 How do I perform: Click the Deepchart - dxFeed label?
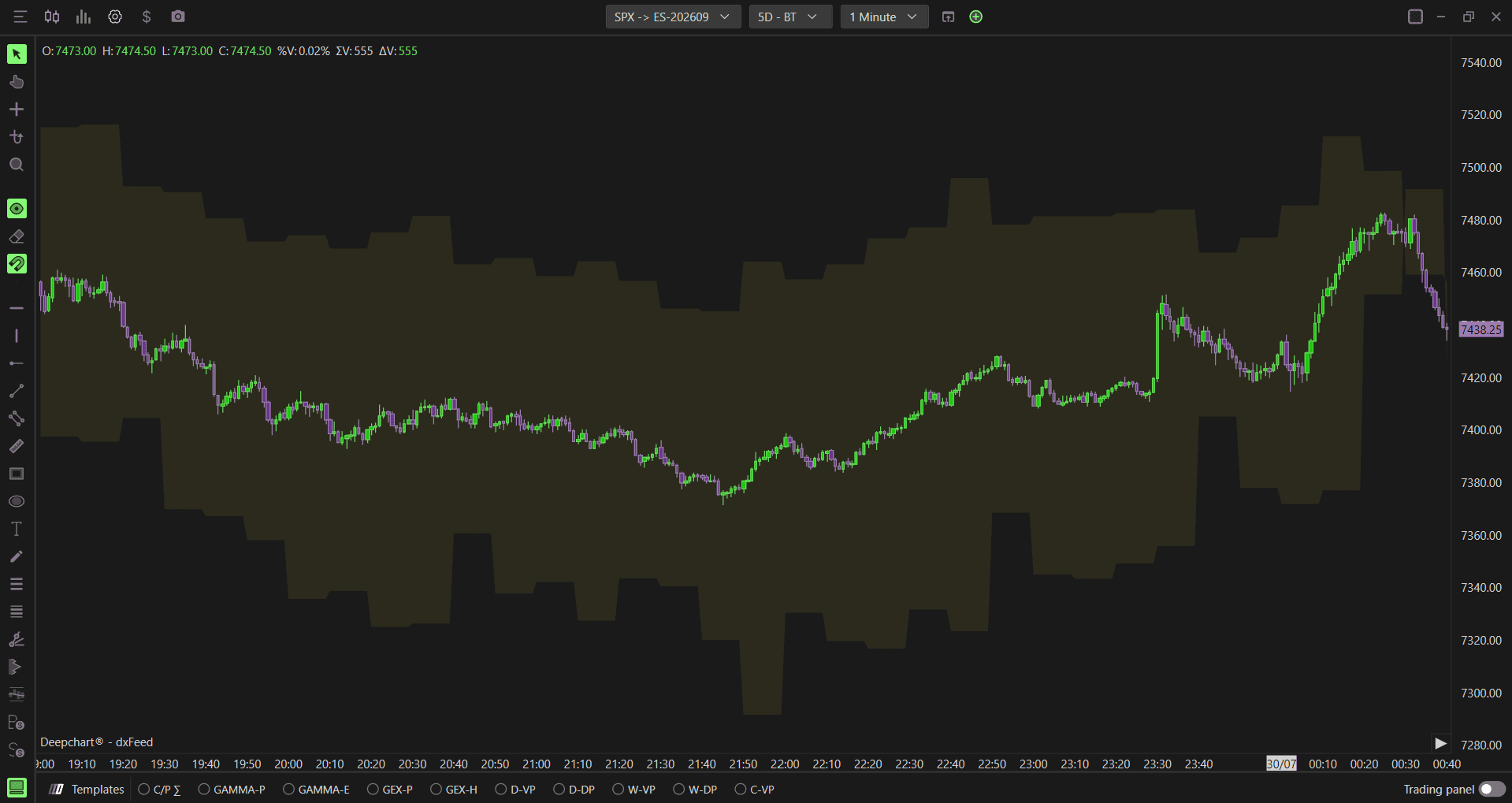pyautogui.click(x=96, y=742)
